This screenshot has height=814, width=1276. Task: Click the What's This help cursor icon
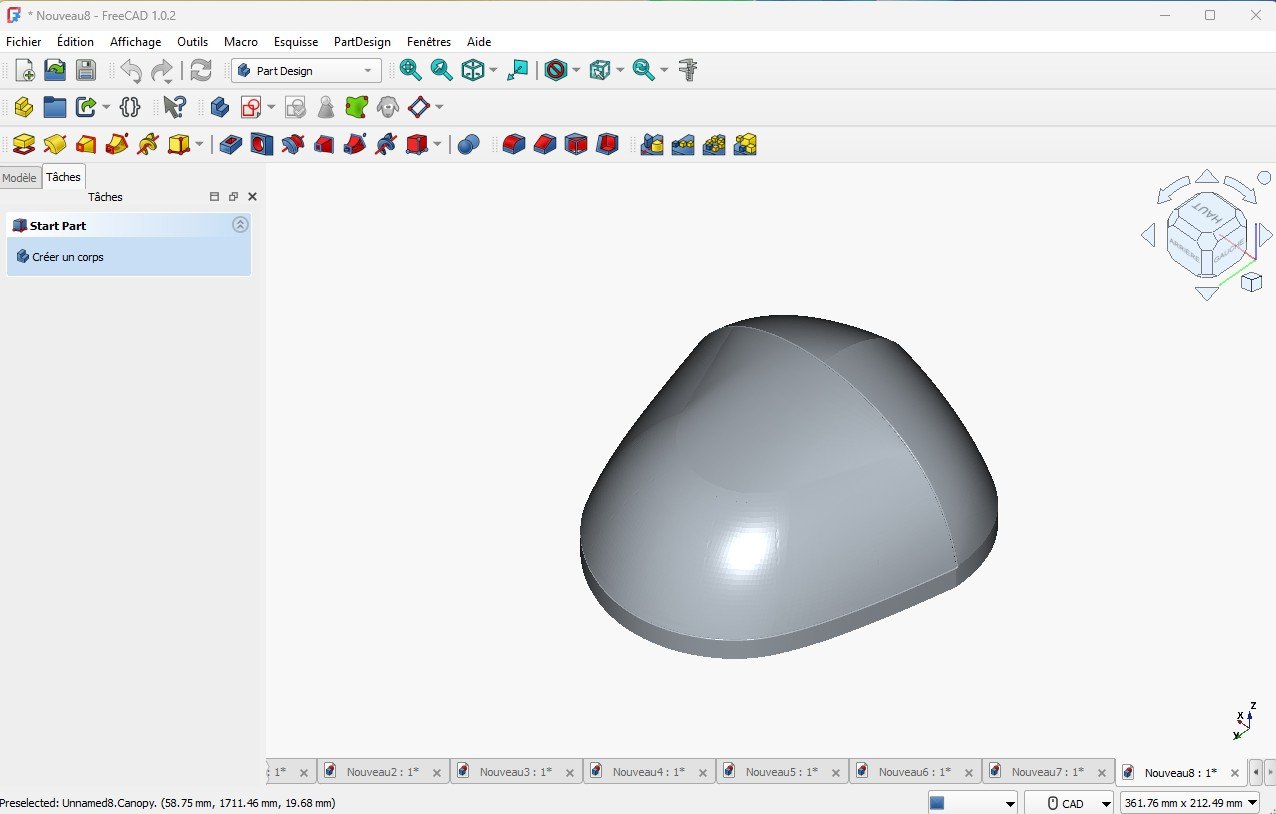coord(174,107)
